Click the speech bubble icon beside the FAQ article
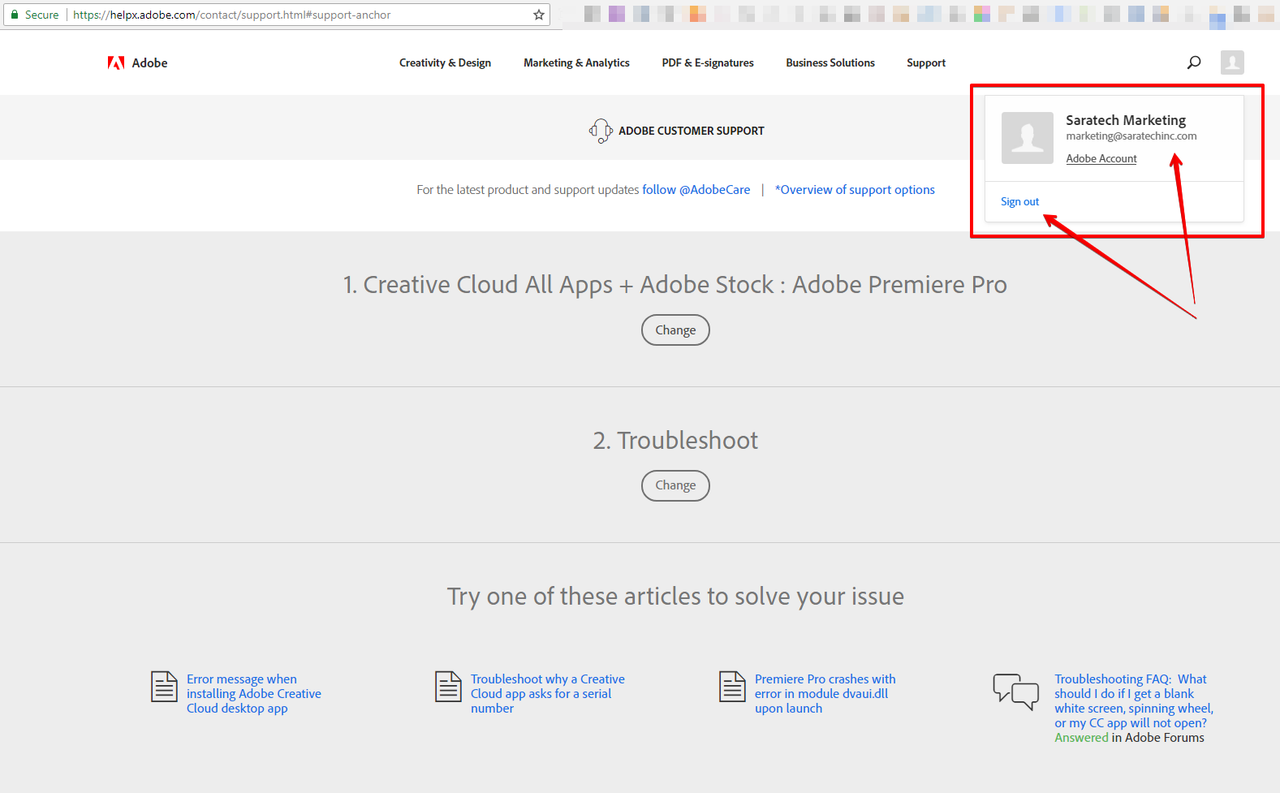This screenshot has height=793, width=1280. tap(1015, 690)
